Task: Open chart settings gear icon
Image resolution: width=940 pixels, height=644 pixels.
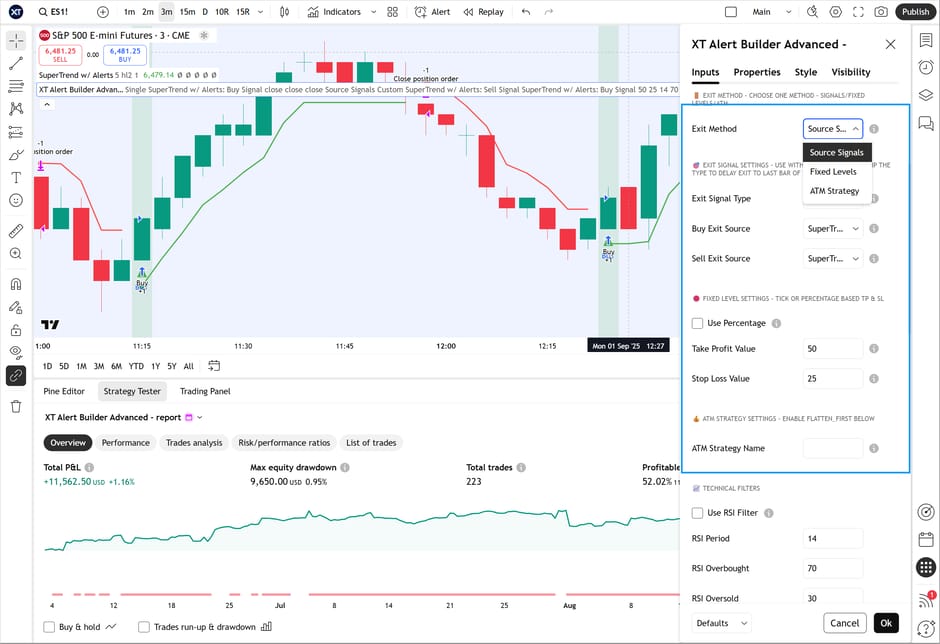Action: coord(836,12)
